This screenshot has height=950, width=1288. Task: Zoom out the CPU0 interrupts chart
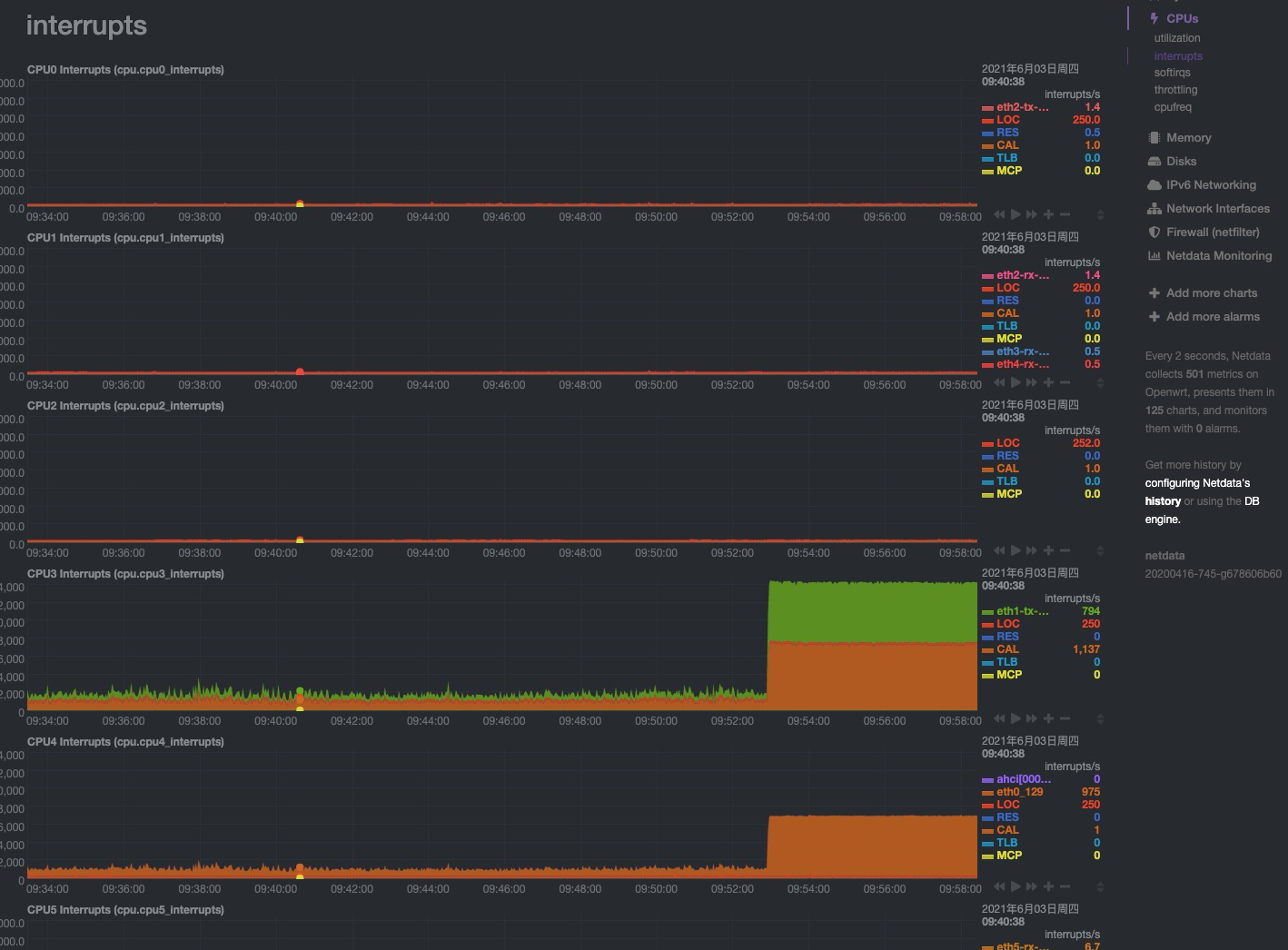coord(1065,214)
